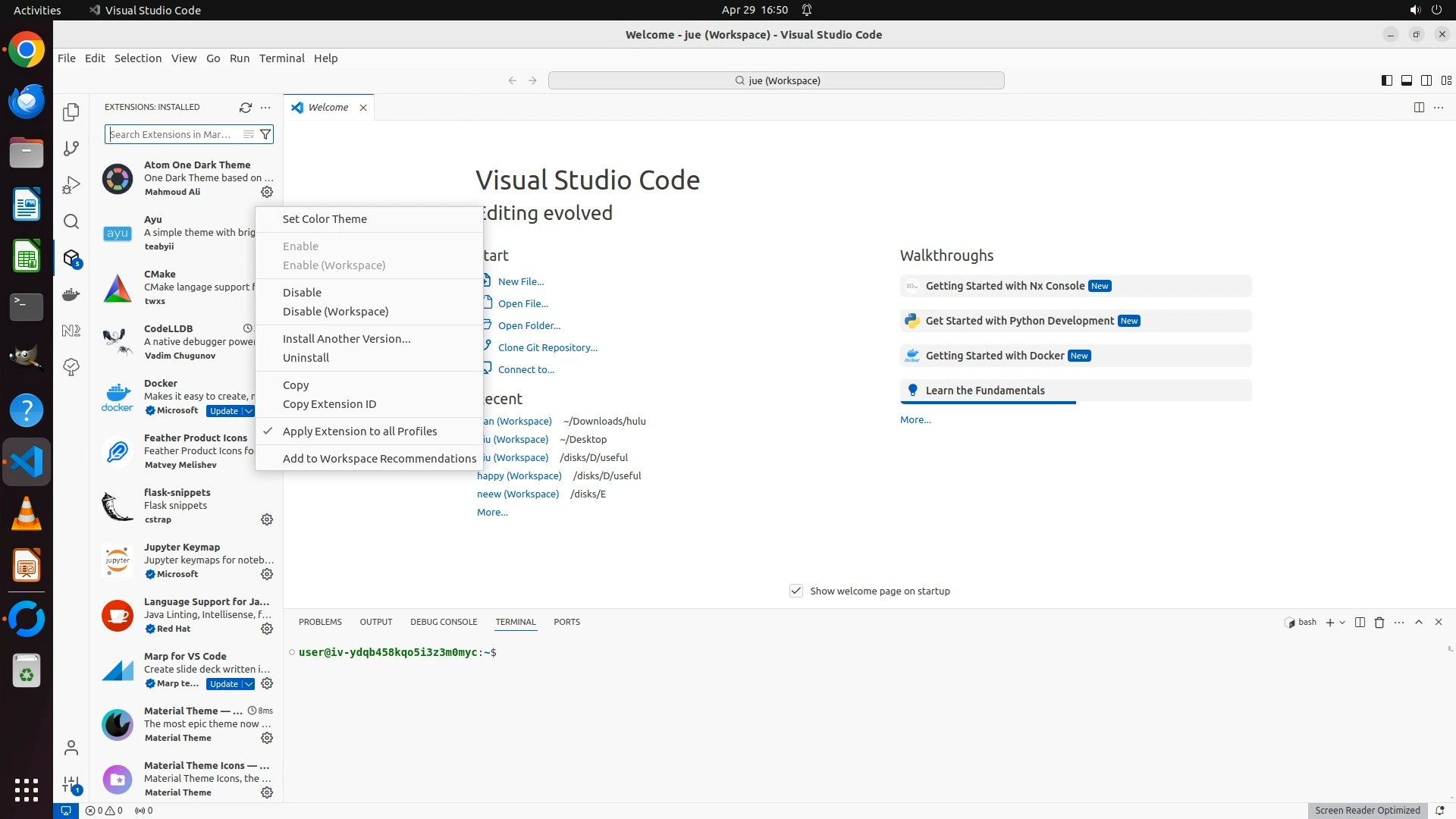Image resolution: width=1456 pixels, height=819 pixels.
Task: Open the Search view icon
Action: tap(71, 221)
